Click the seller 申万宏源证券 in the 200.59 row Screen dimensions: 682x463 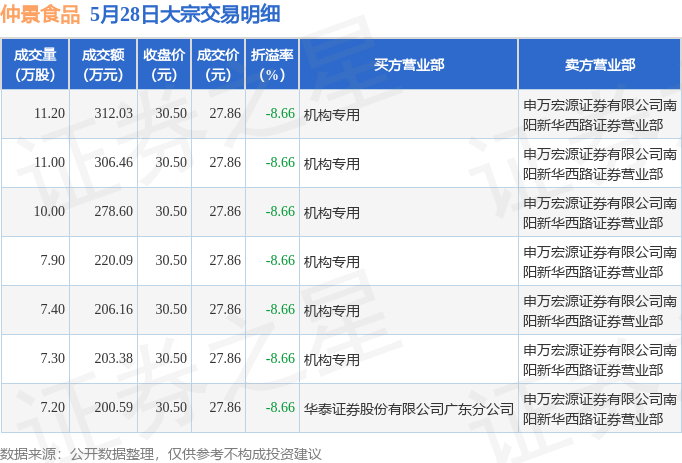599,409
